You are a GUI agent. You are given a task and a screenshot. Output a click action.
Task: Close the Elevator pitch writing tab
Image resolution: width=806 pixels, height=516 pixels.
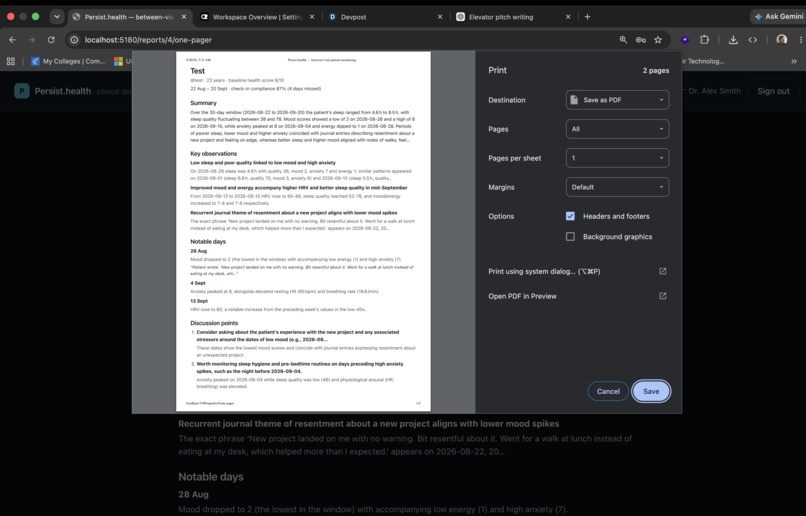567,17
